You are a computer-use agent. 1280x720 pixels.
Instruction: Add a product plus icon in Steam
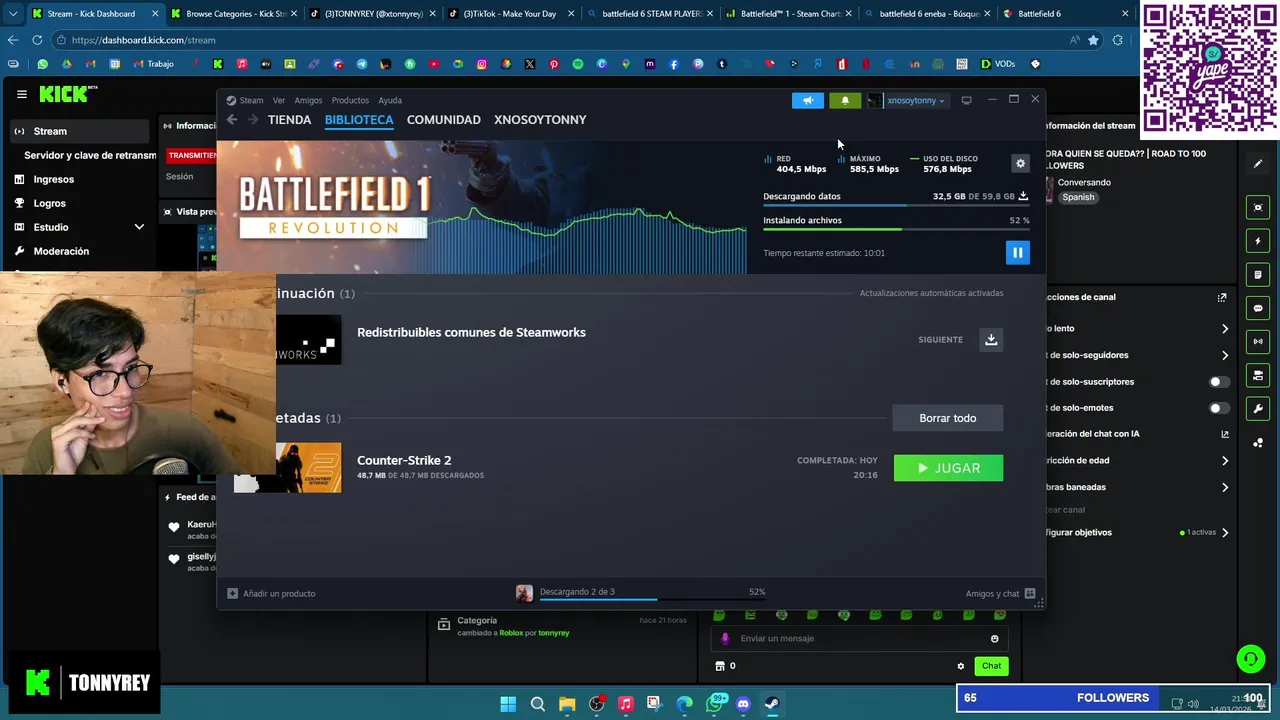click(x=233, y=594)
